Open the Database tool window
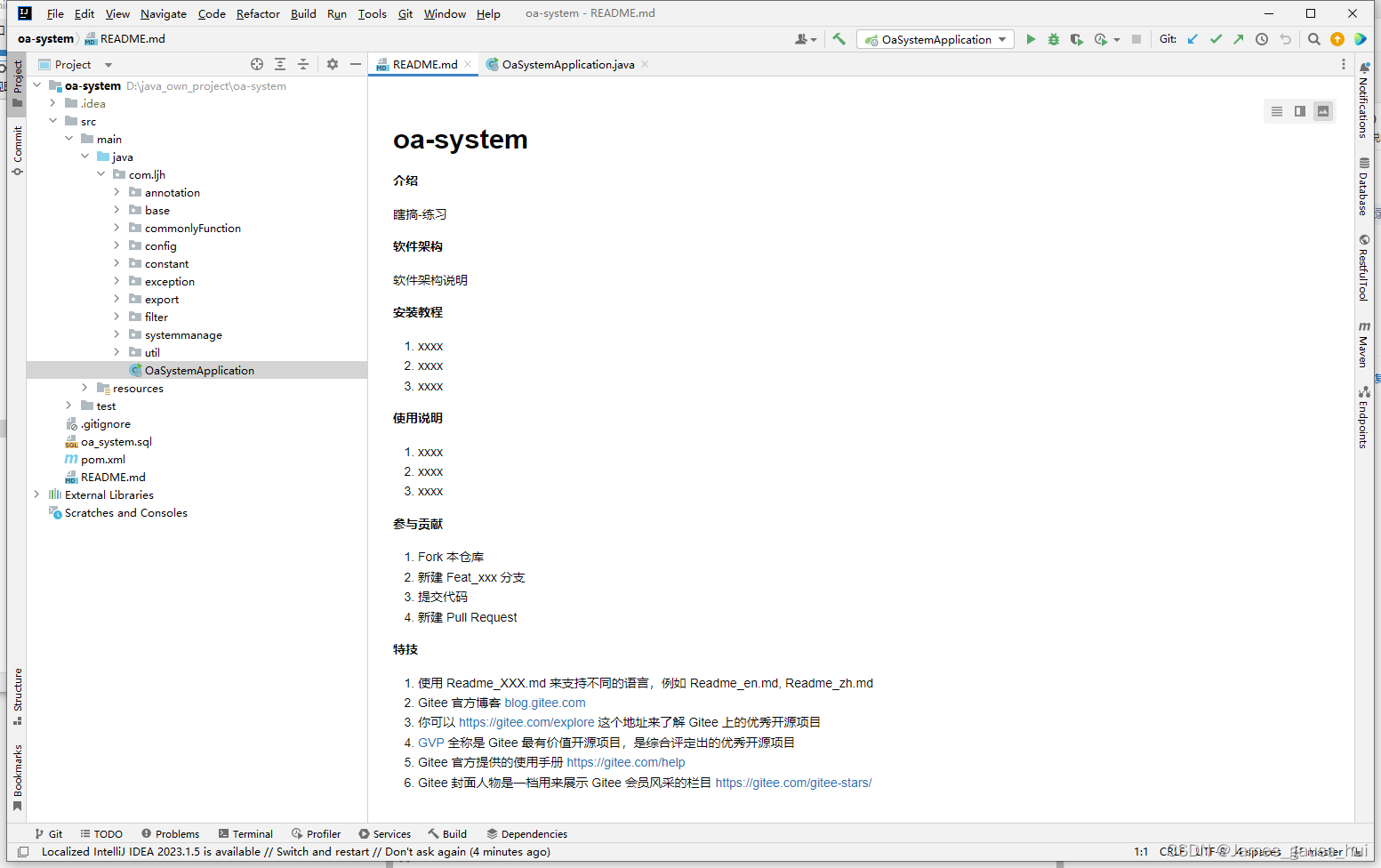The height and width of the screenshot is (868, 1381). coord(1363,187)
